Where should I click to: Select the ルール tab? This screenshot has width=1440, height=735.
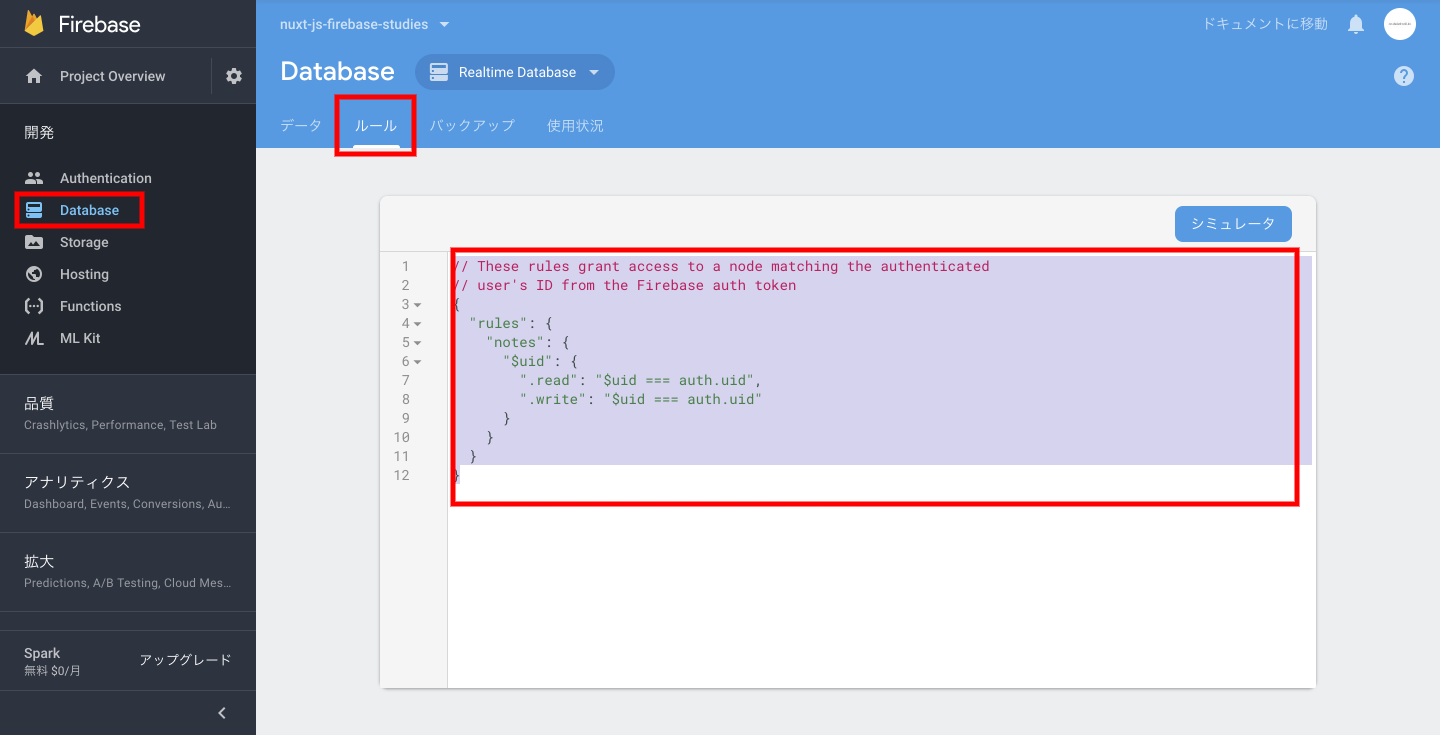pos(376,126)
